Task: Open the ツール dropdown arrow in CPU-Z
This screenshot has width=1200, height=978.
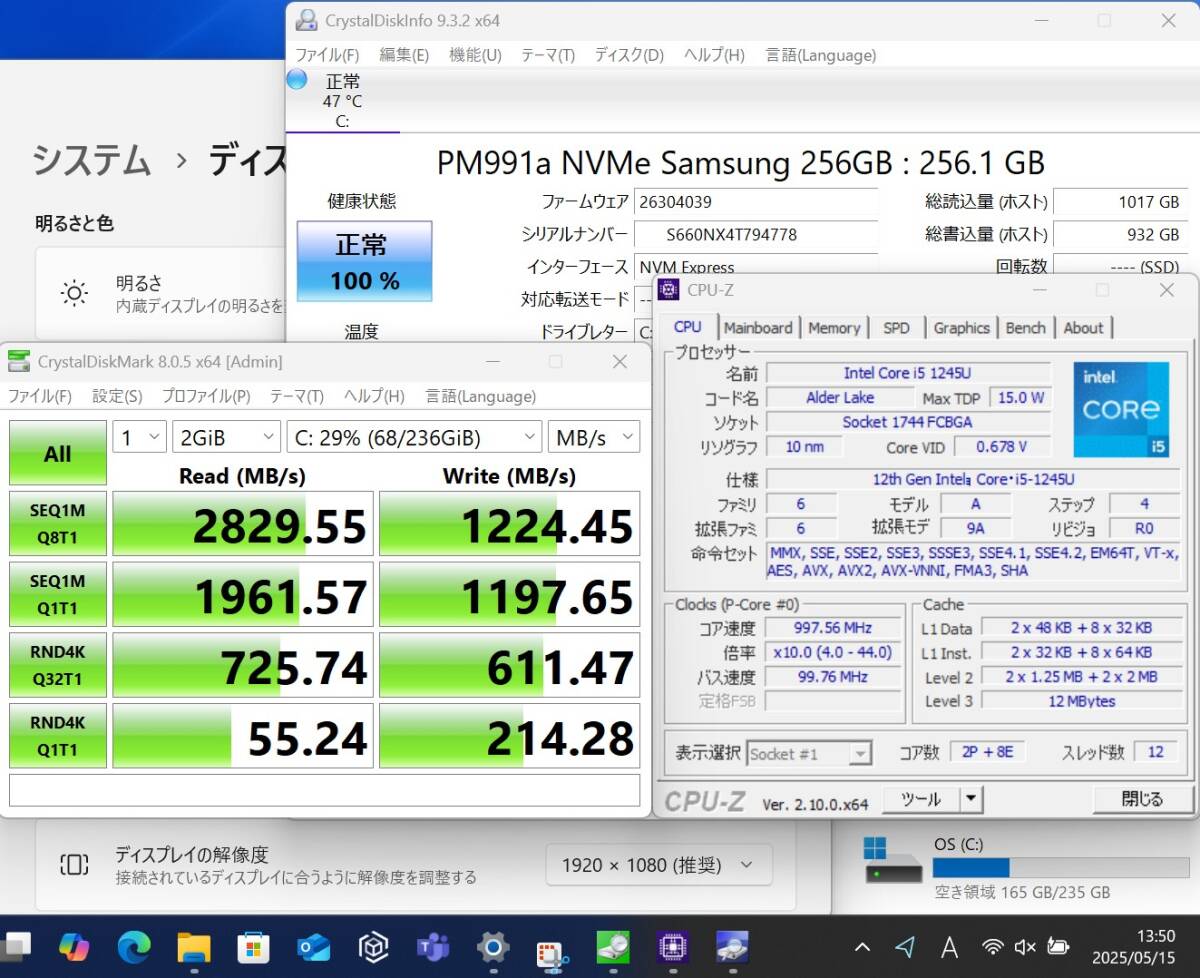Action: point(970,799)
